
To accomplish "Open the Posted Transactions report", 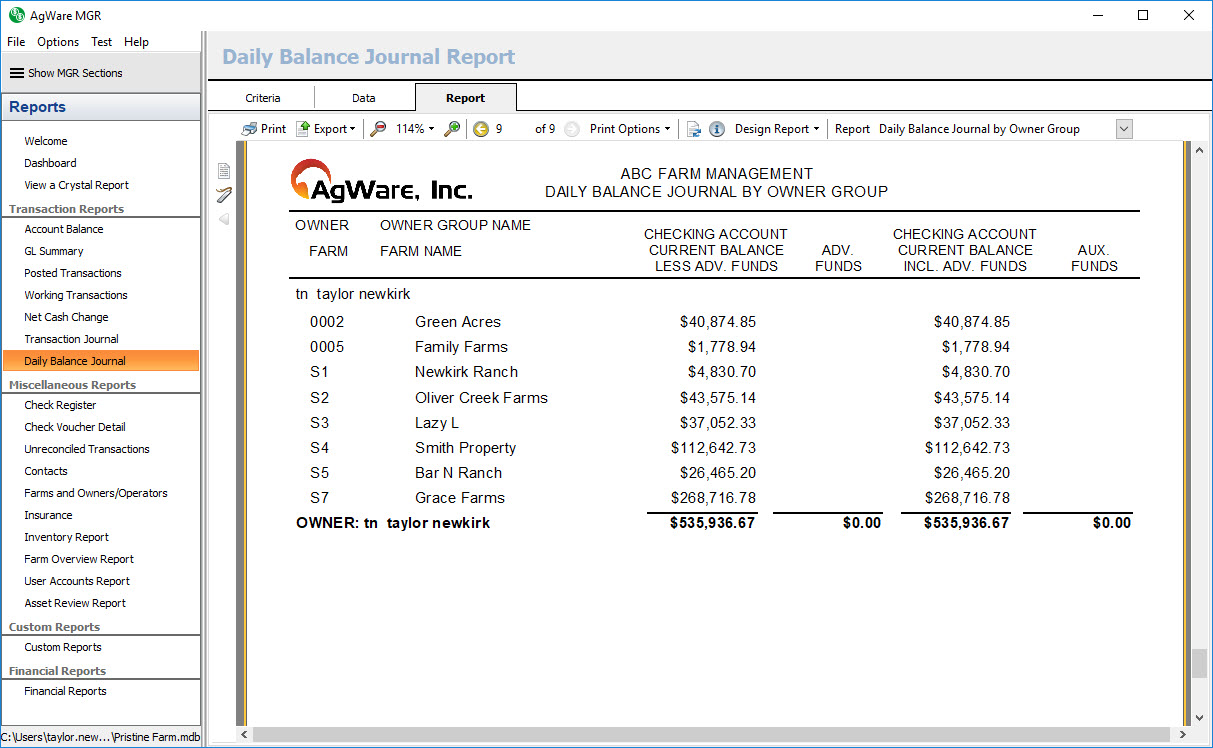I will [73, 273].
